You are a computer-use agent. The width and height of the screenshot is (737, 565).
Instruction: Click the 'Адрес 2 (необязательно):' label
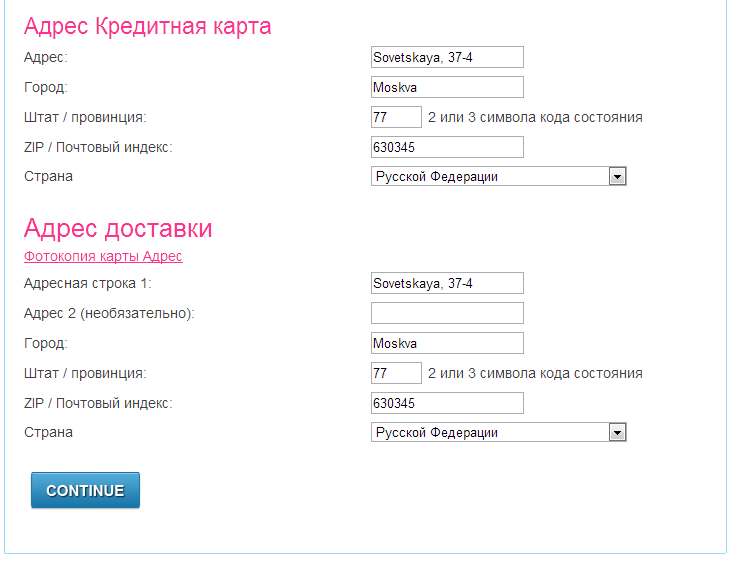pyautogui.click(x=109, y=314)
